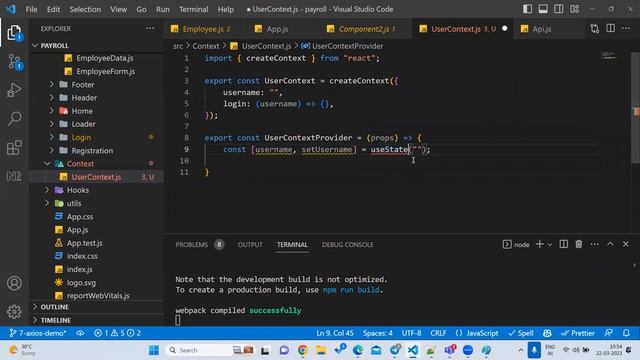
Task: Open Accounts icon in activity bar
Action: click(x=14, y=283)
